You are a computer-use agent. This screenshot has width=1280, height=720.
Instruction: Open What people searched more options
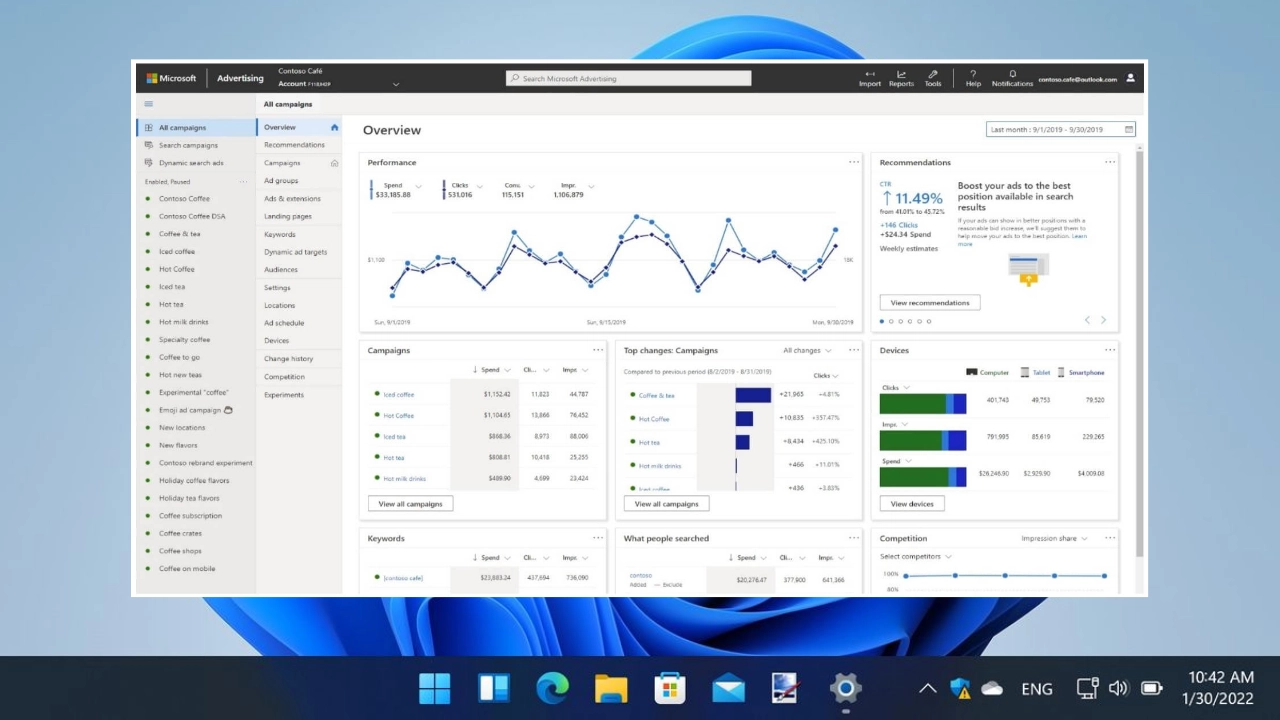tap(854, 538)
